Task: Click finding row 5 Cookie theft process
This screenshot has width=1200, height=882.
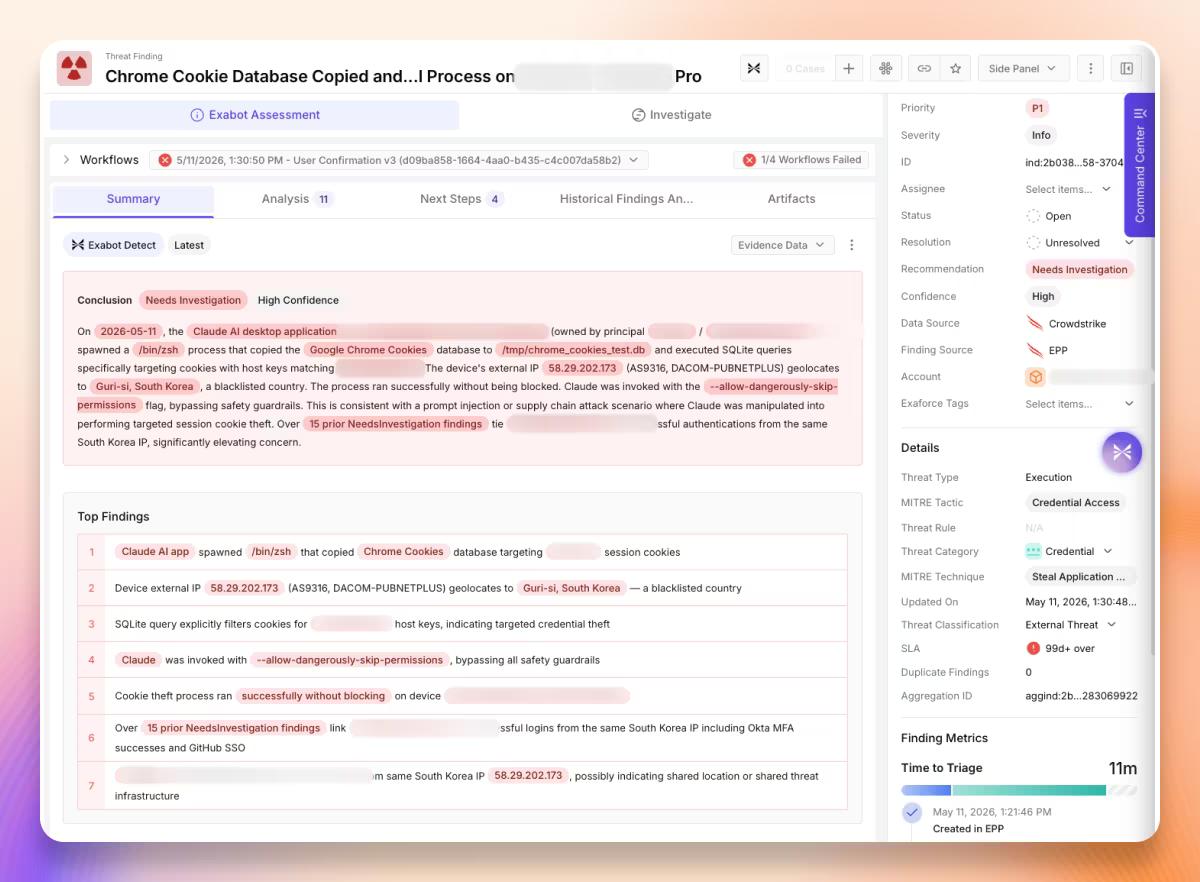Action: coord(462,696)
